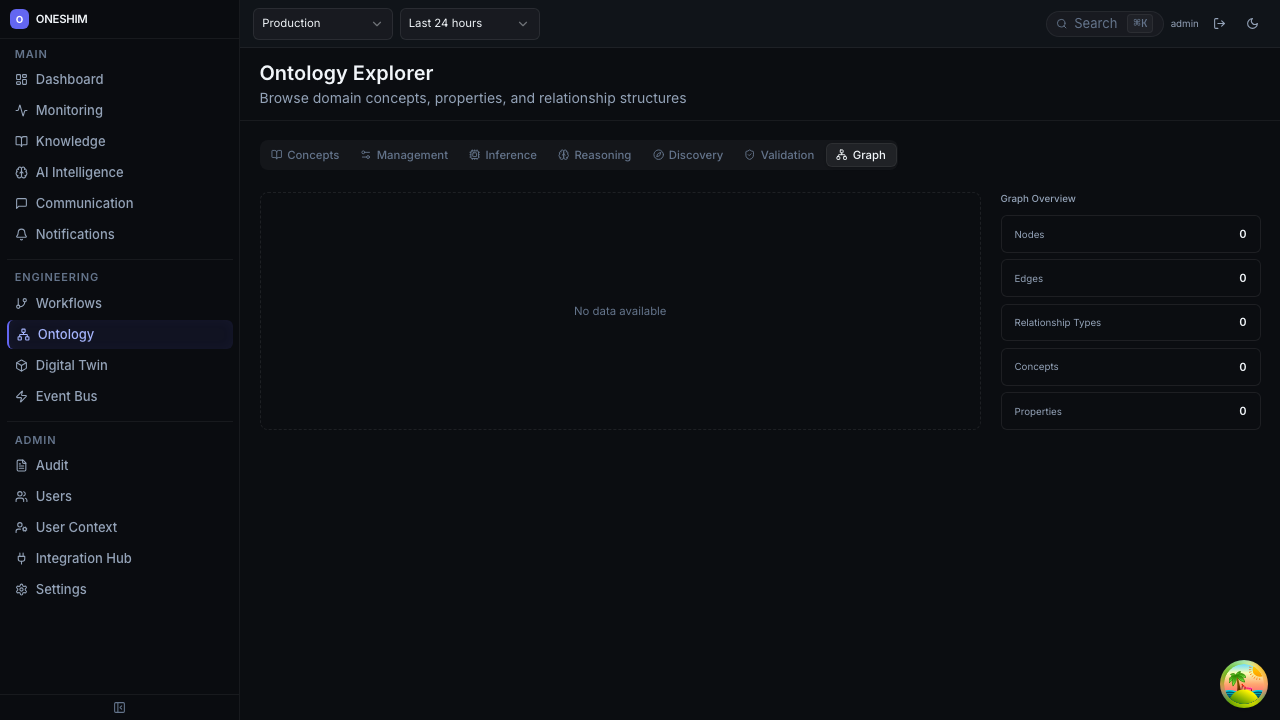
Task: Open AI Intelligence via its sidebar icon
Action: pyautogui.click(x=21, y=172)
